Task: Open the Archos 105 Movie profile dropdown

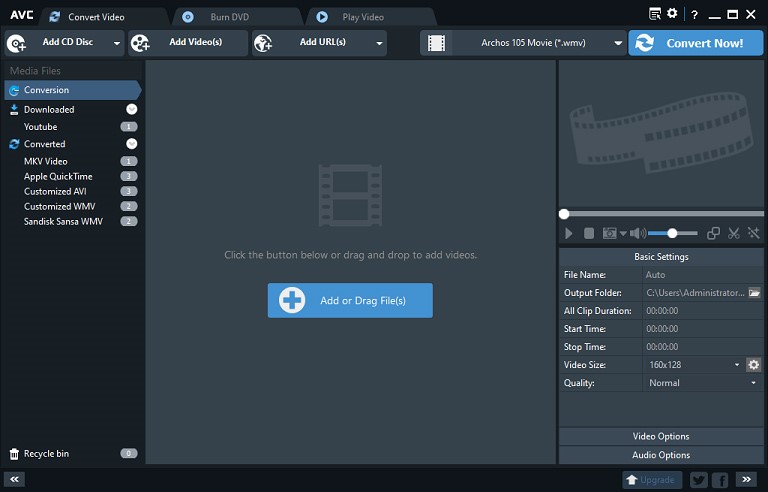Action: (618, 43)
